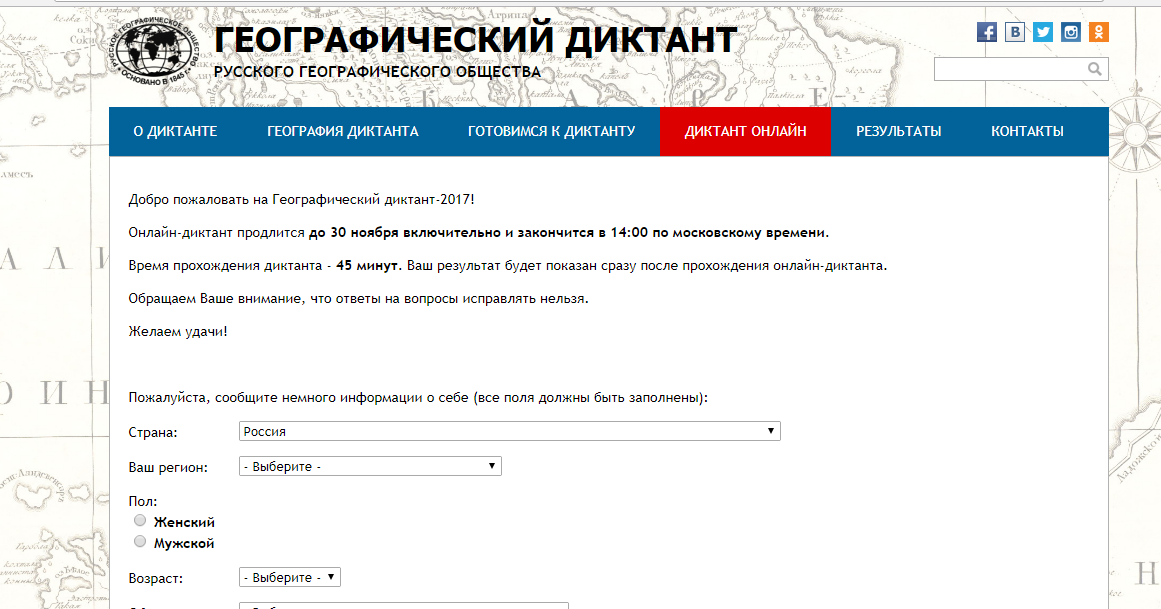
Task: Click the search magnifier icon
Action: point(1094,69)
